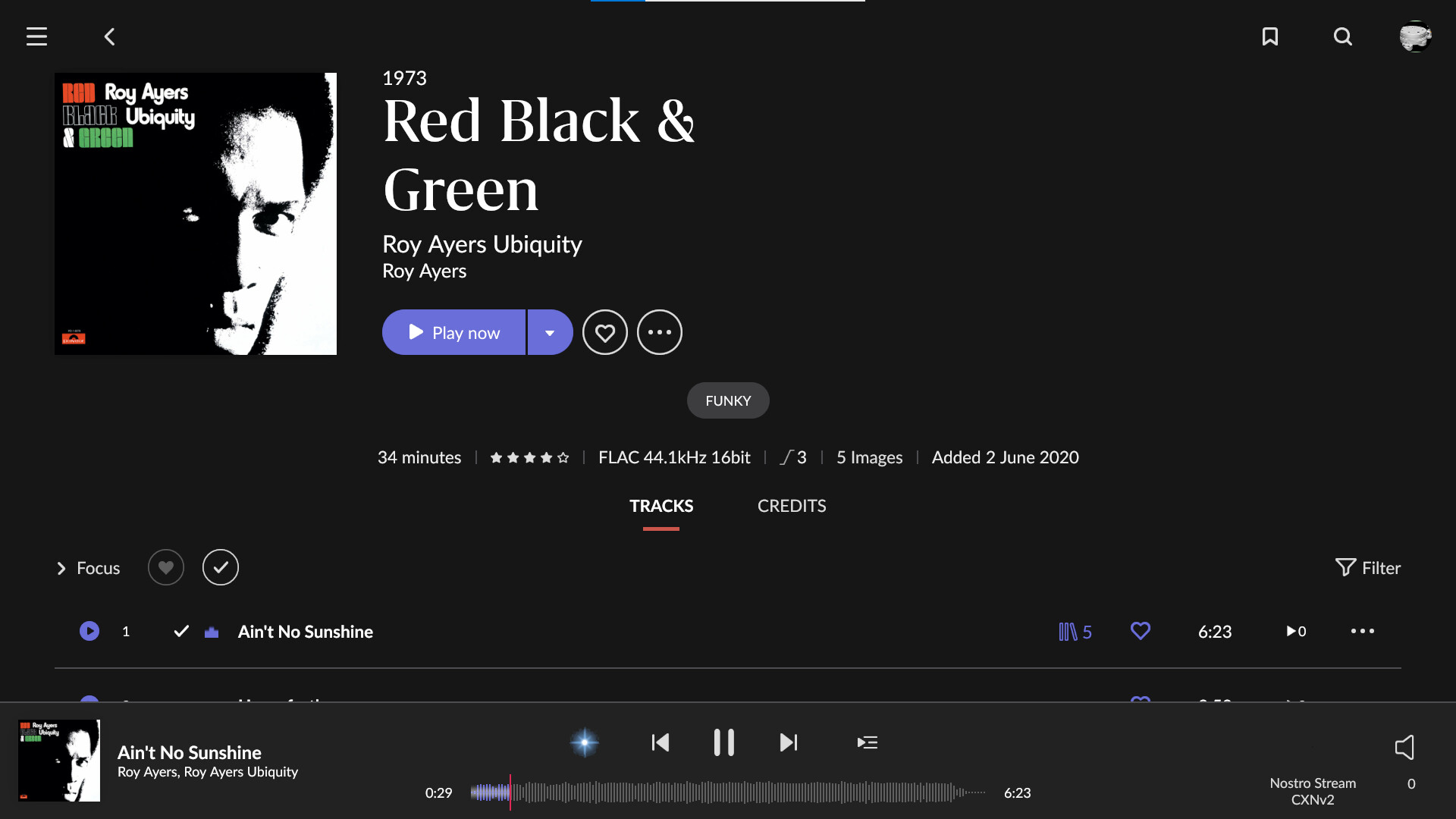Click the volume level value 0
This screenshot has height=819, width=1456.
1411,784
